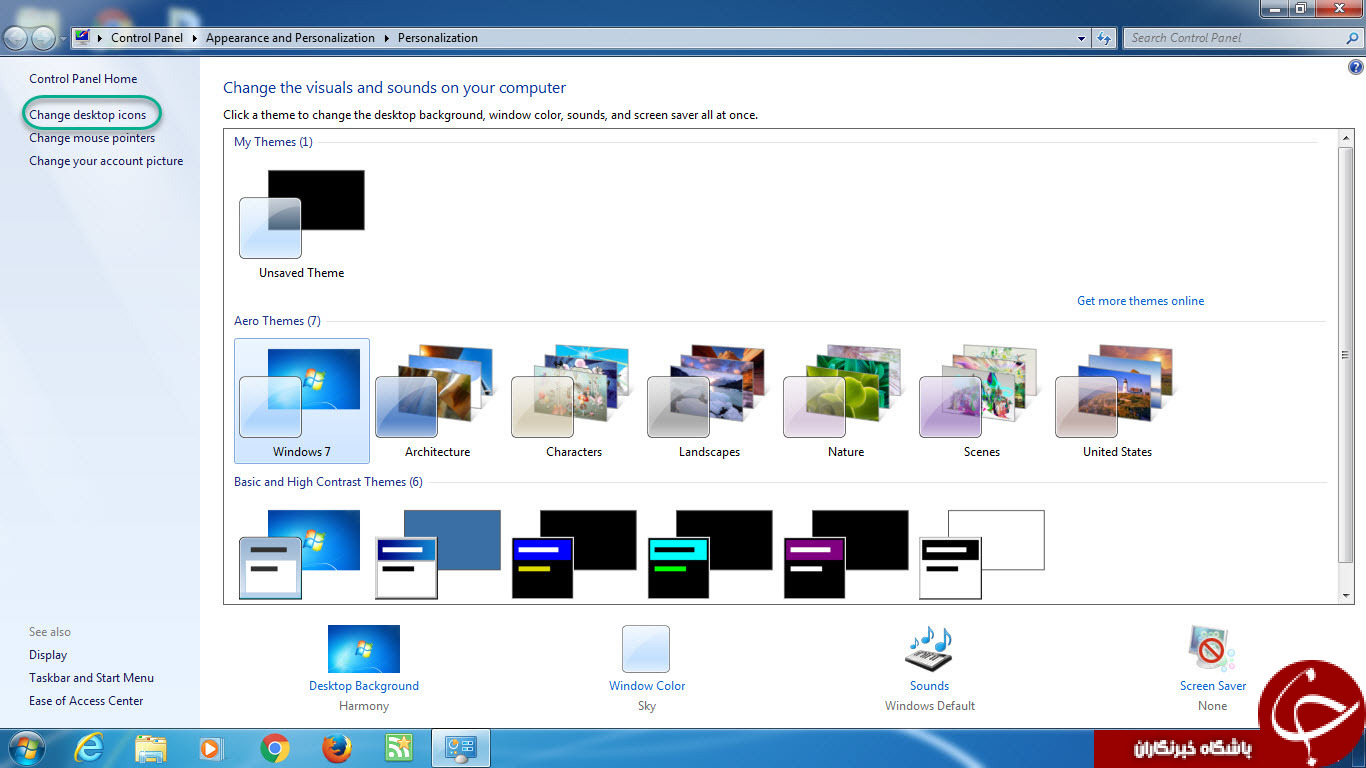The height and width of the screenshot is (768, 1366).
Task: Launch Firefox from the taskbar
Action: point(337,748)
